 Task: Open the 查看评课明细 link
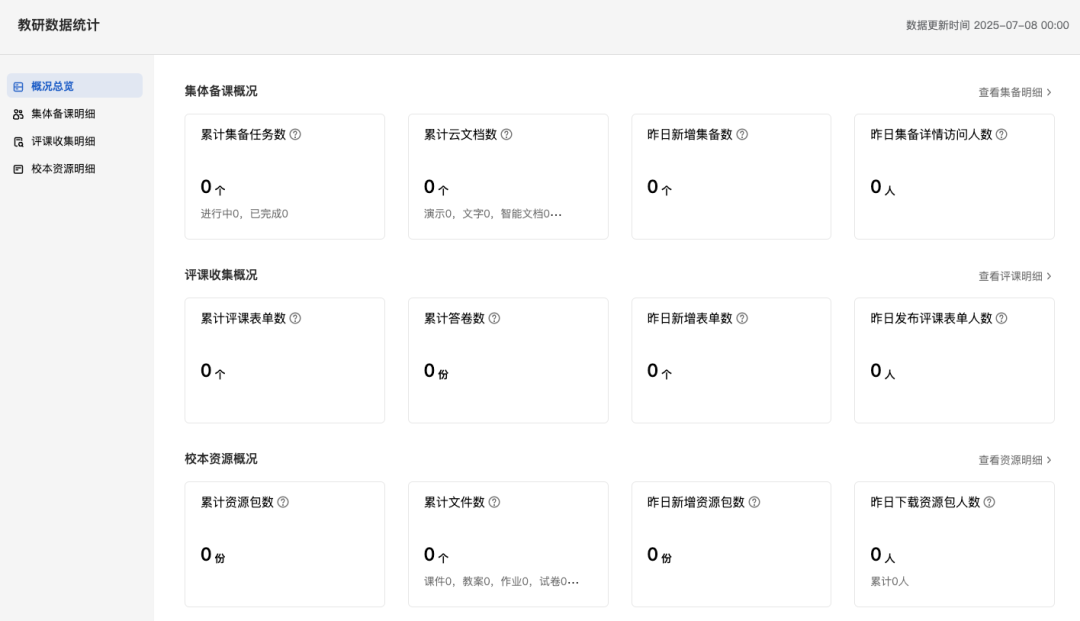click(1013, 274)
